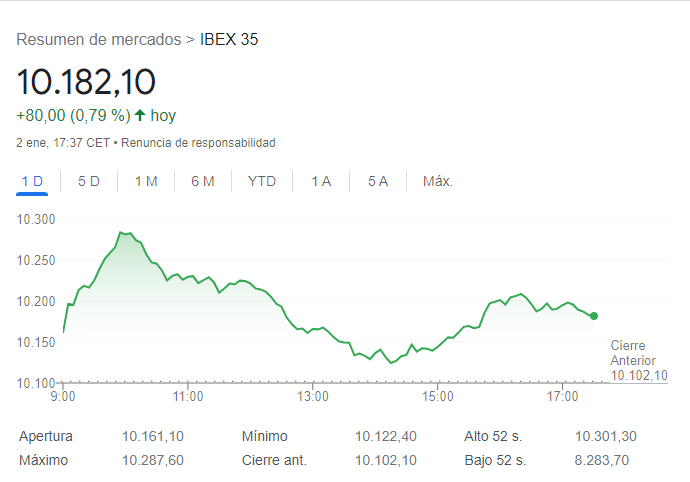Open the Máx. range tab
The height and width of the screenshot is (482, 690).
point(438,181)
